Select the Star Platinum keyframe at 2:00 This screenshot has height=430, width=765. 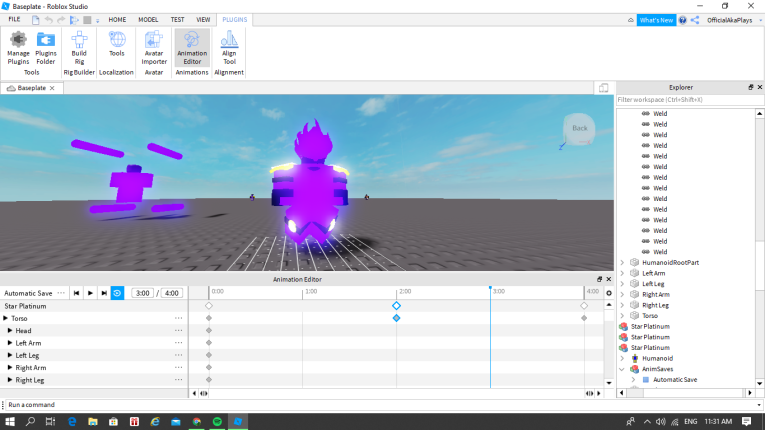pyautogui.click(x=396, y=306)
